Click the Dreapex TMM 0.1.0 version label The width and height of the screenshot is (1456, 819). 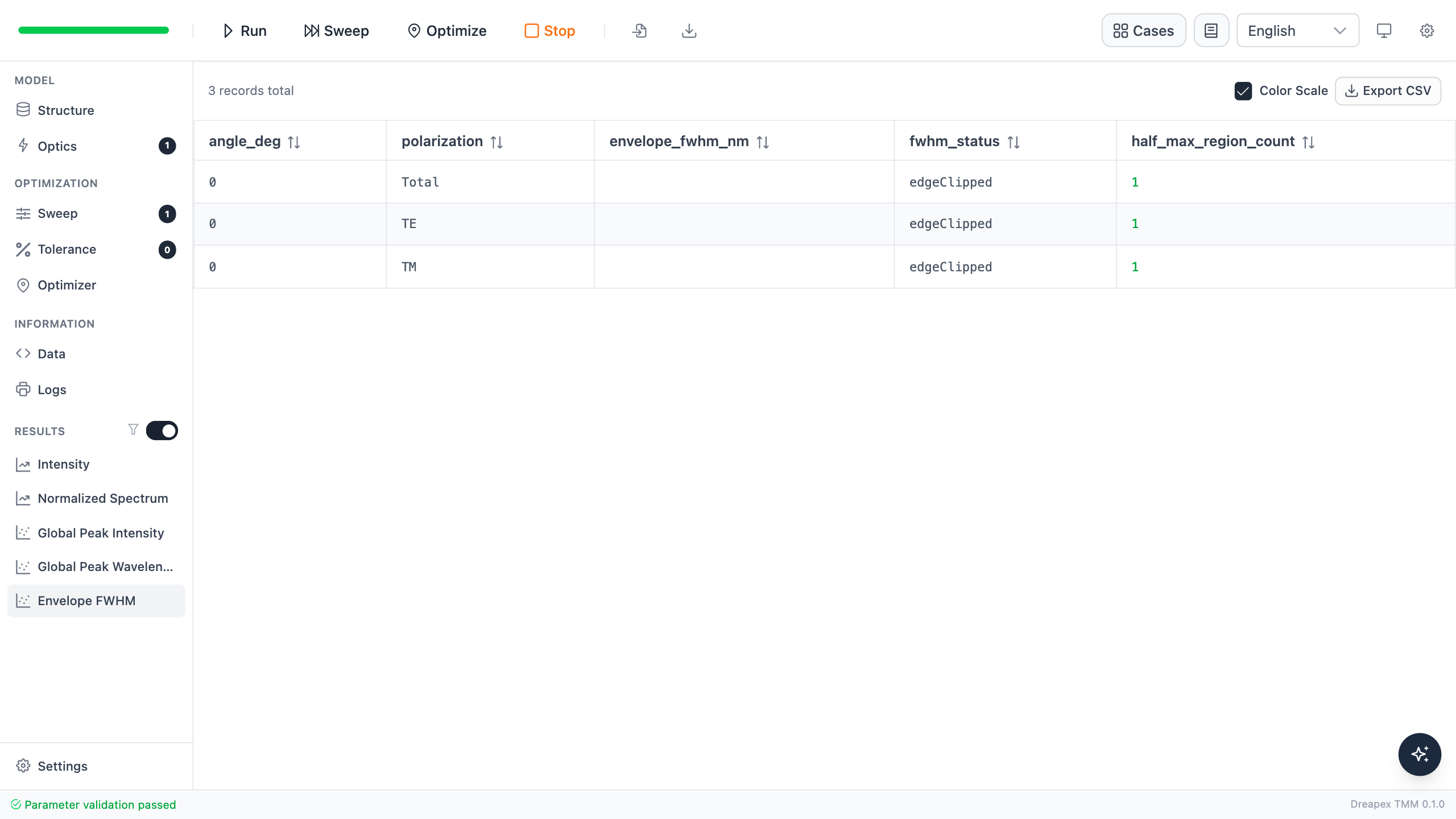point(1397,804)
